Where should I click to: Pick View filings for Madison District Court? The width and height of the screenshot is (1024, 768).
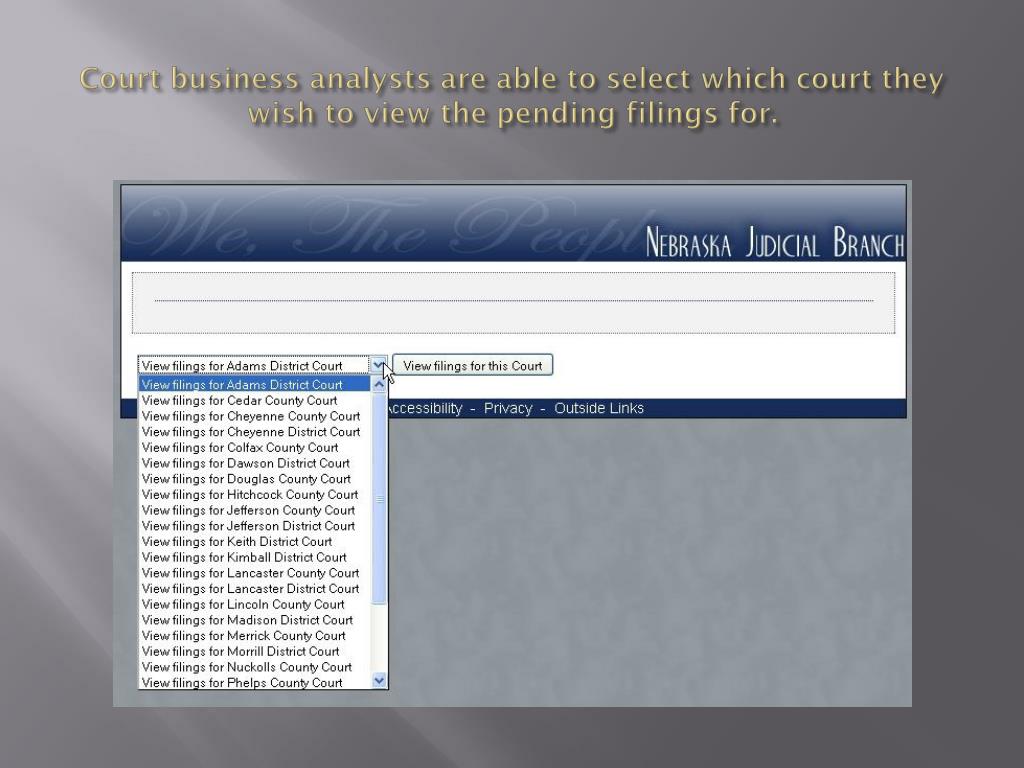tap(255, 620)
